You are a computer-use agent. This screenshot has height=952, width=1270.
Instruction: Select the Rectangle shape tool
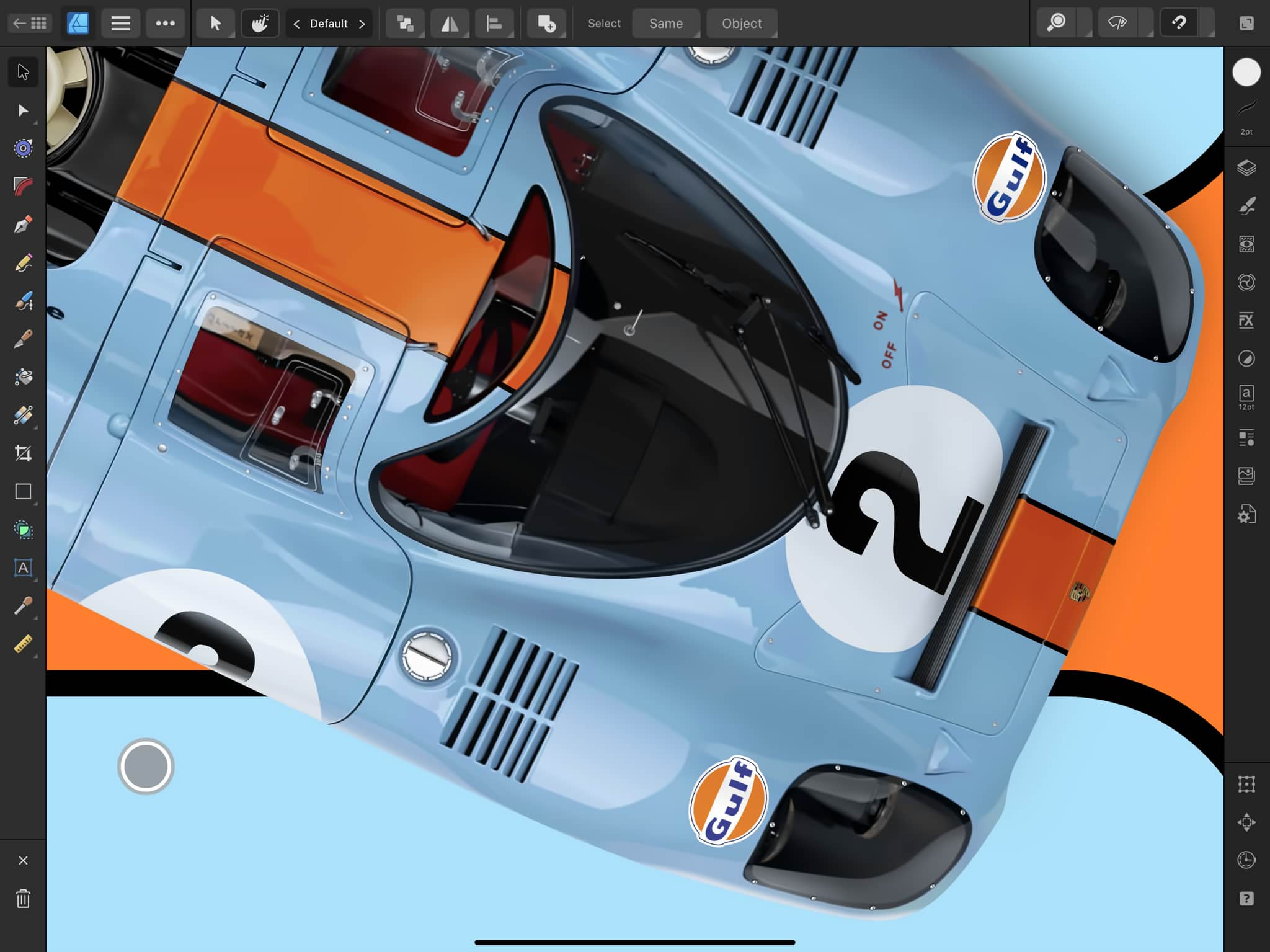click(x=23, y=491)
